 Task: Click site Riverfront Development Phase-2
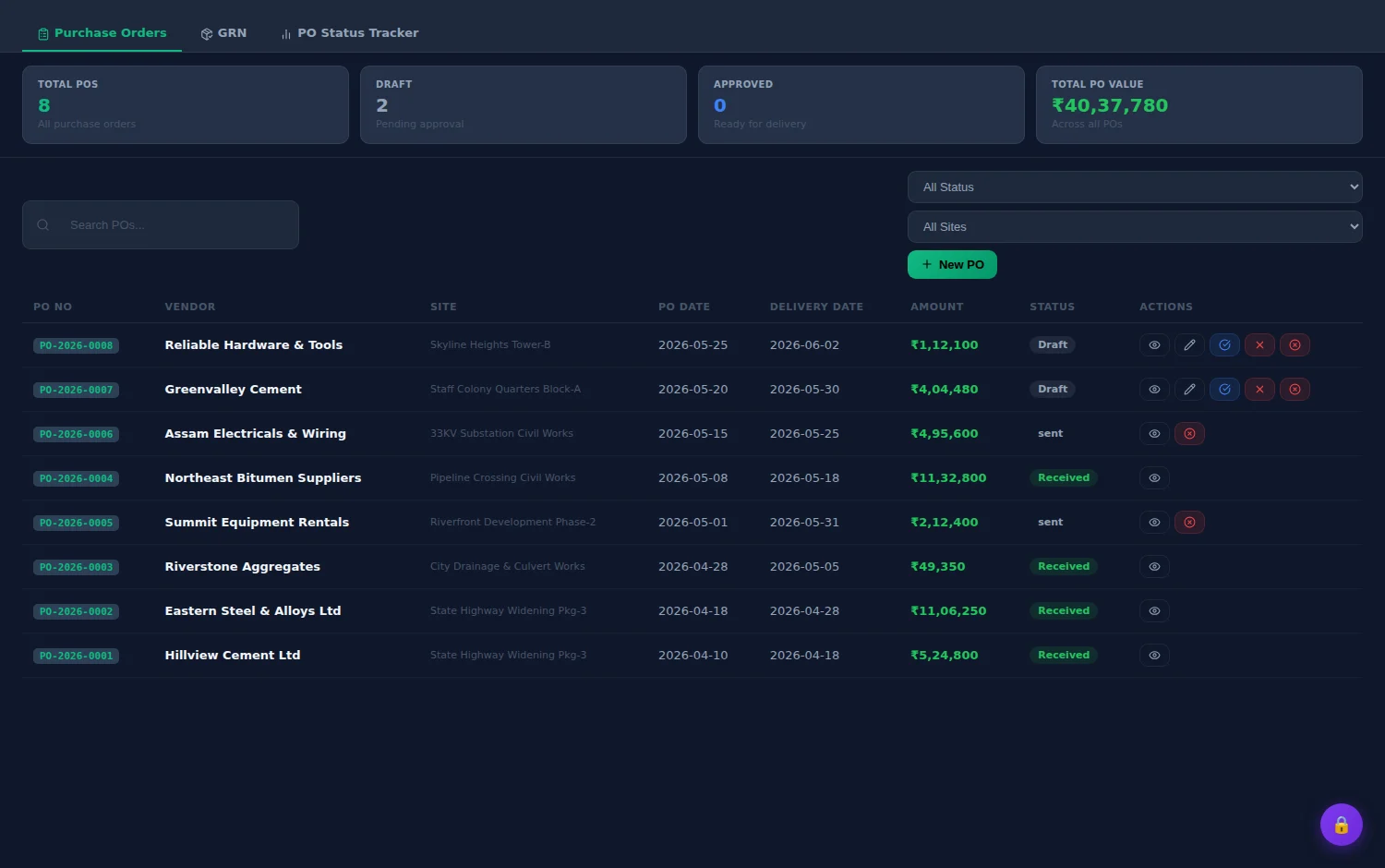512,522
